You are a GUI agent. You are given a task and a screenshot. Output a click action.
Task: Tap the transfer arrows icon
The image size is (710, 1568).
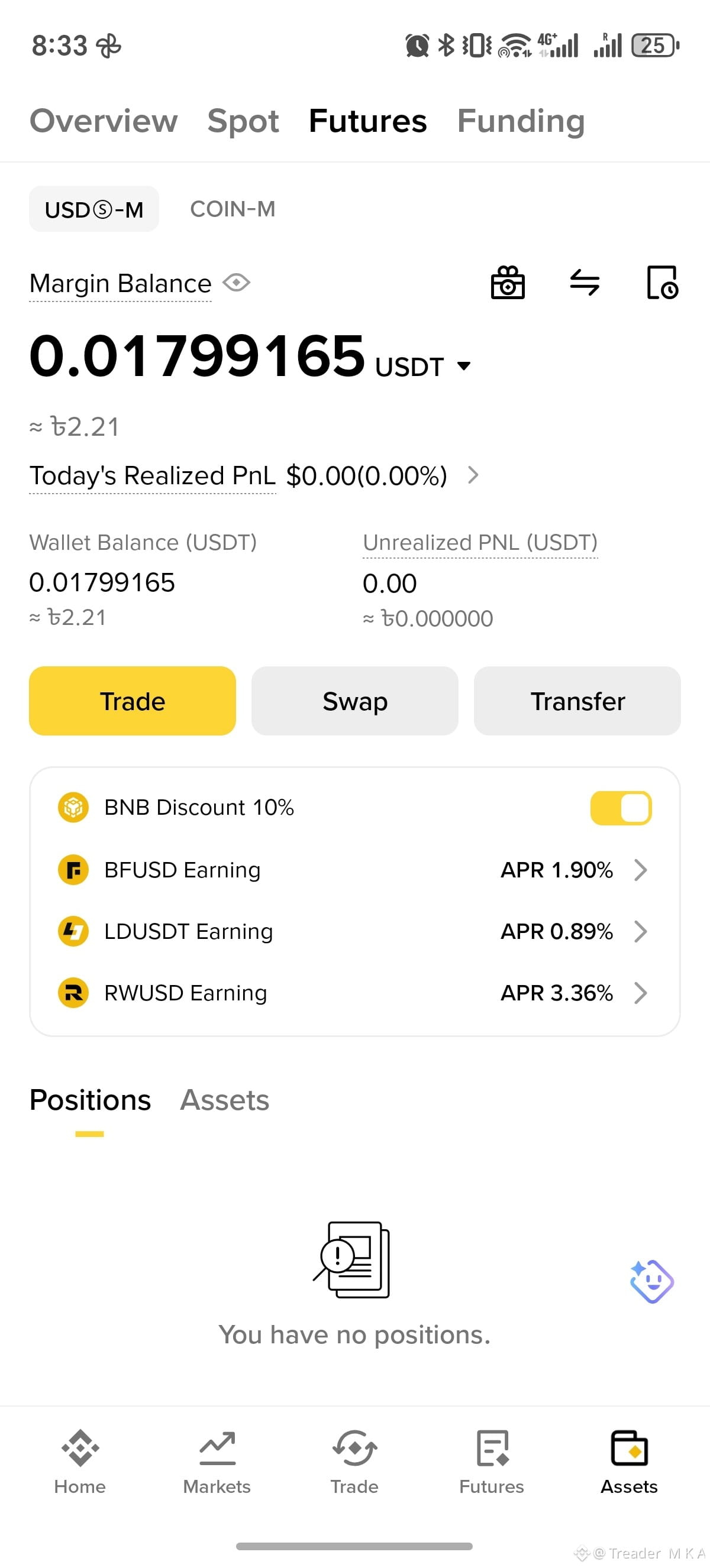(585, 283)
